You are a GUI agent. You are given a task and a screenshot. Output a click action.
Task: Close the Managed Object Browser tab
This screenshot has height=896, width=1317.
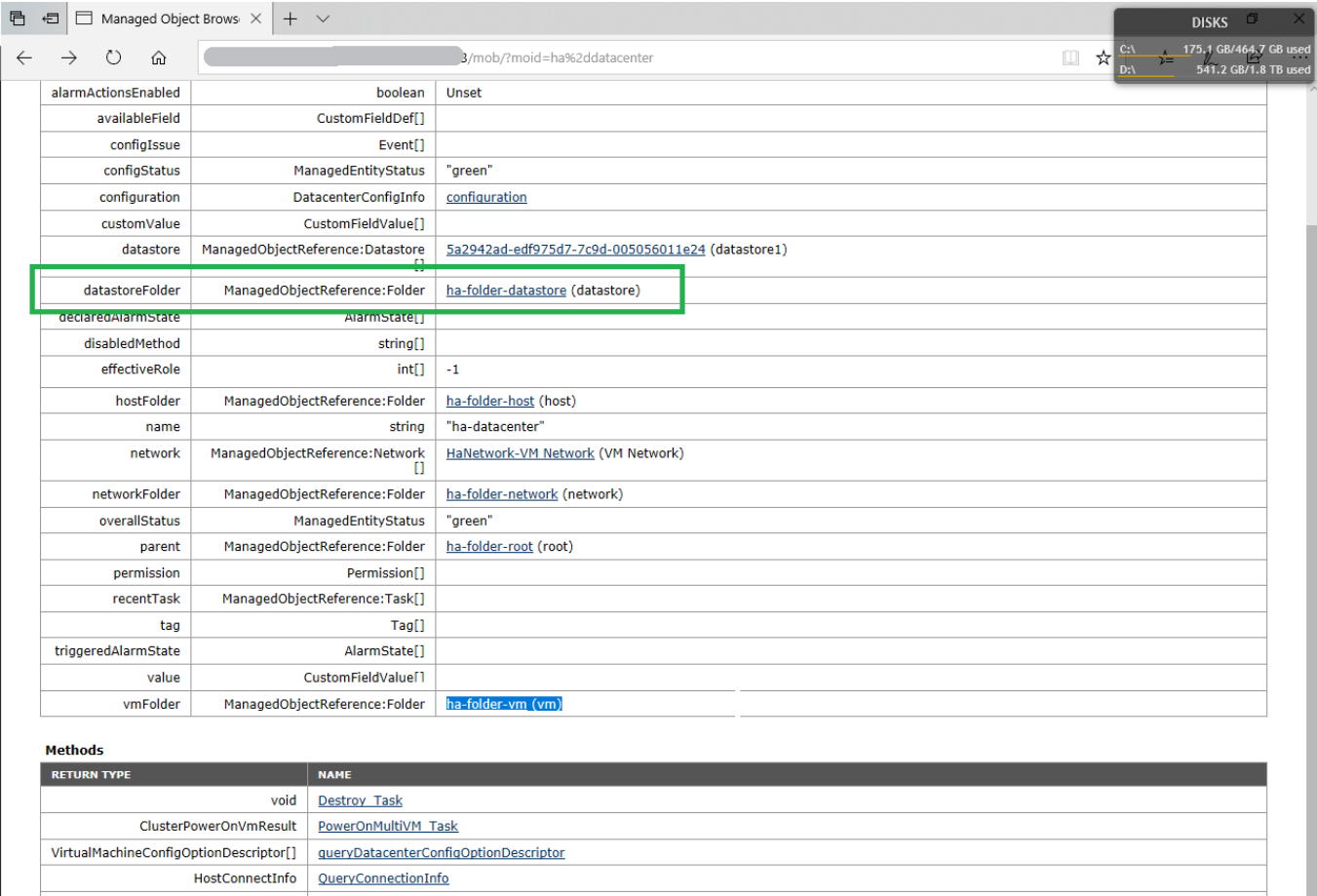pyautogui.click(x=255, y=19)
